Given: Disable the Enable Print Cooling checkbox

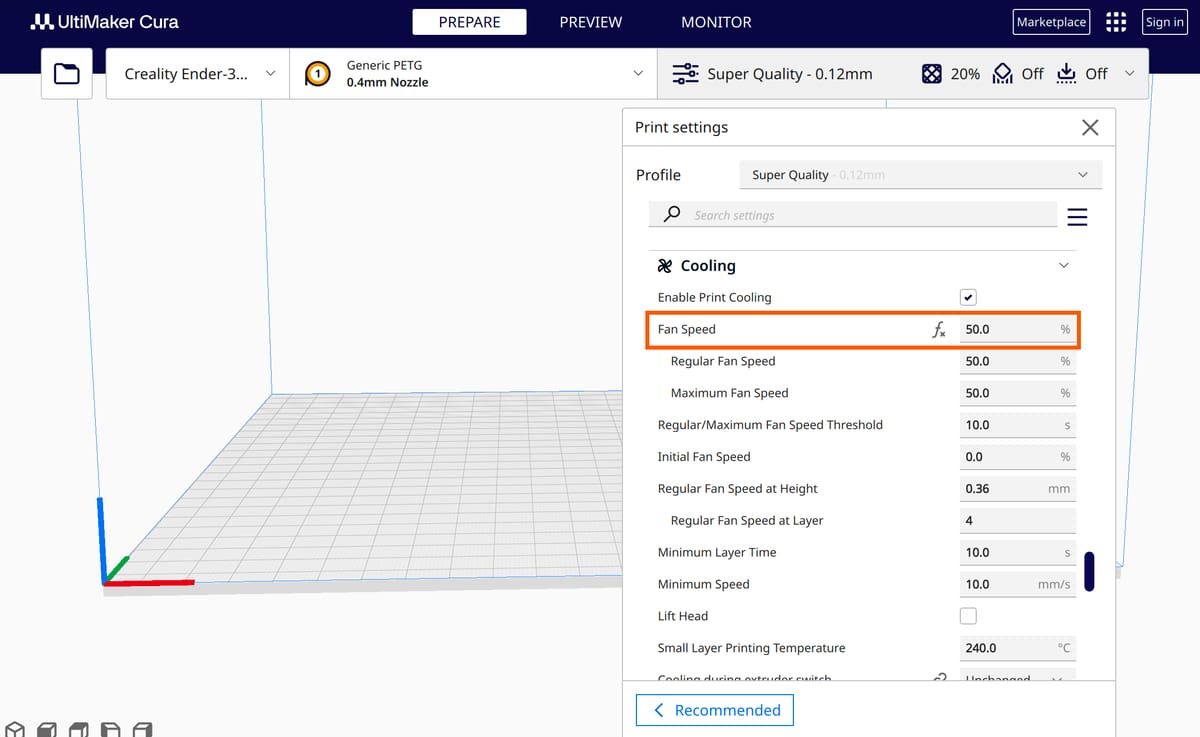Looking at the screenshot, I should pos(968,297).
